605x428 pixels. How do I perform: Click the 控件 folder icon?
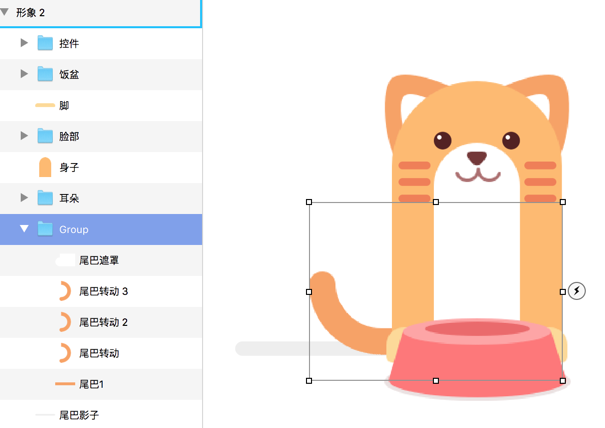tap(45, 43)
